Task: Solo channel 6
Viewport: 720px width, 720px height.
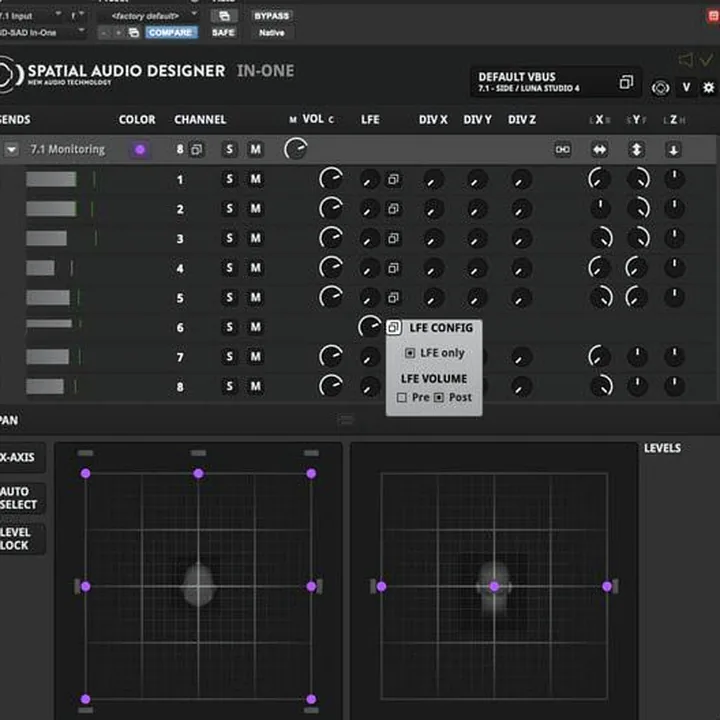Action: [229, 327]
